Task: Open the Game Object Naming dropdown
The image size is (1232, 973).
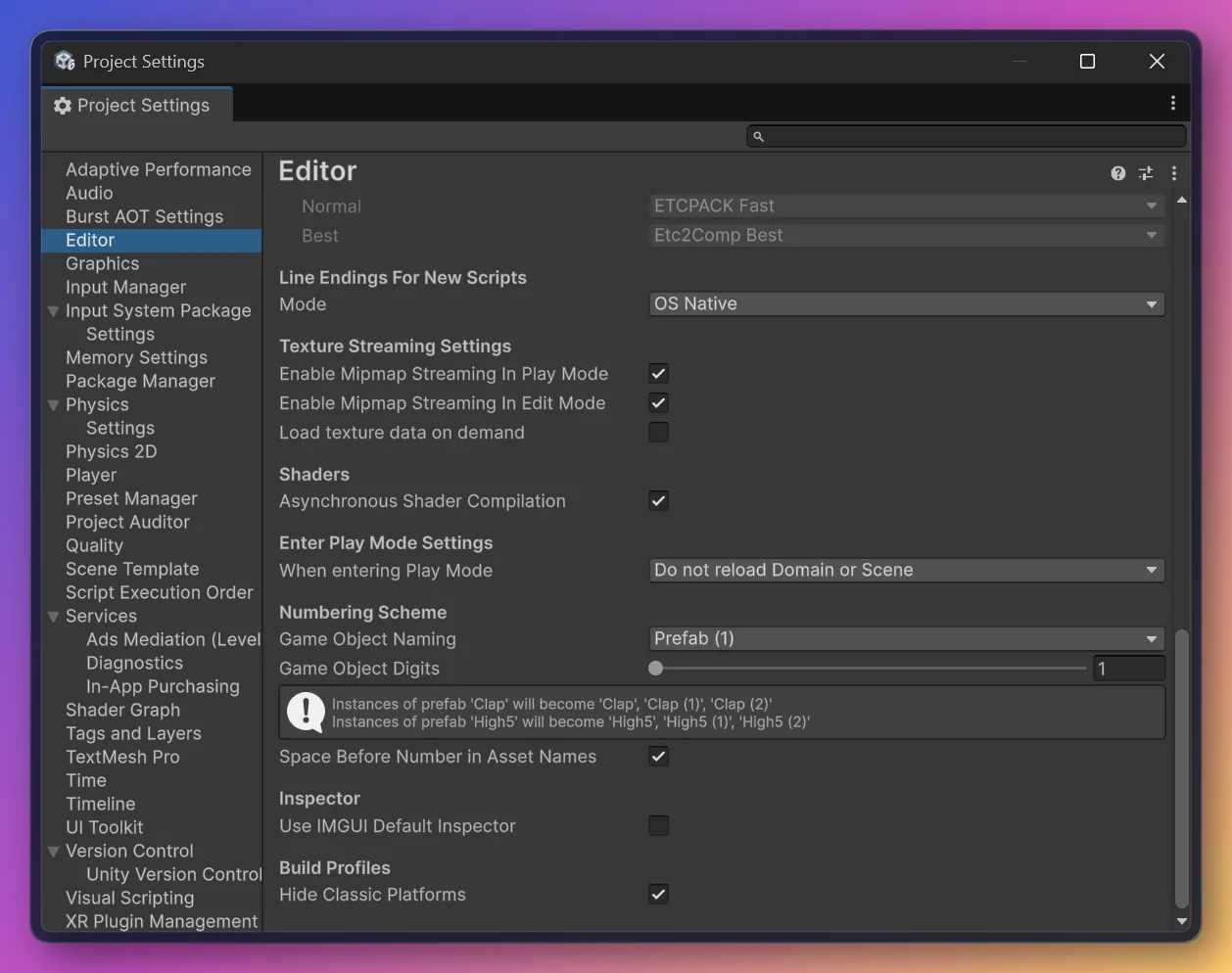Action: 907,638
